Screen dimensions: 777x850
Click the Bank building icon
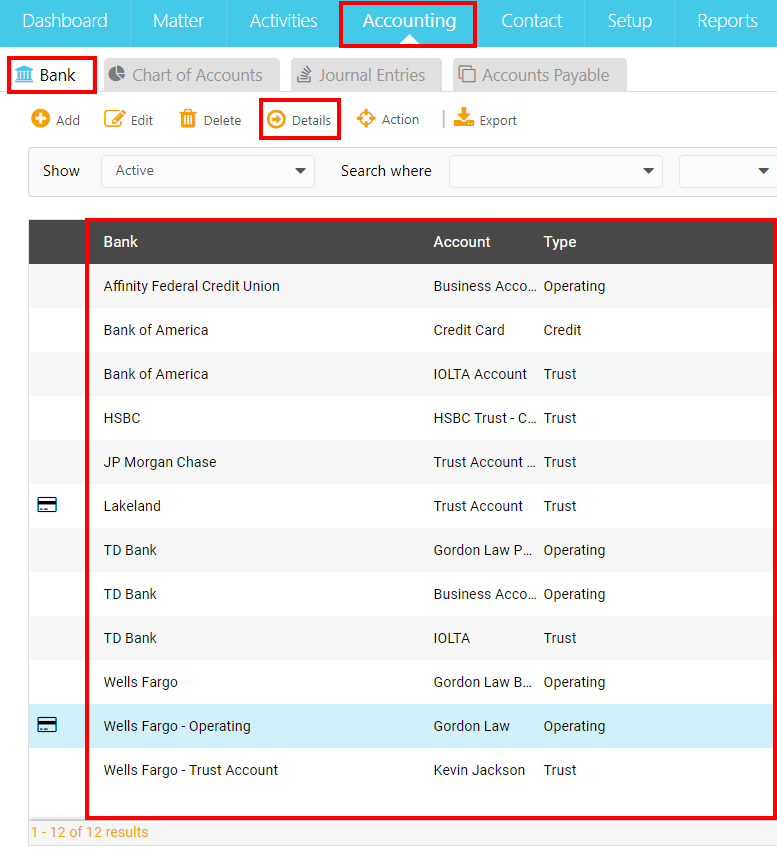click(24, 74)
